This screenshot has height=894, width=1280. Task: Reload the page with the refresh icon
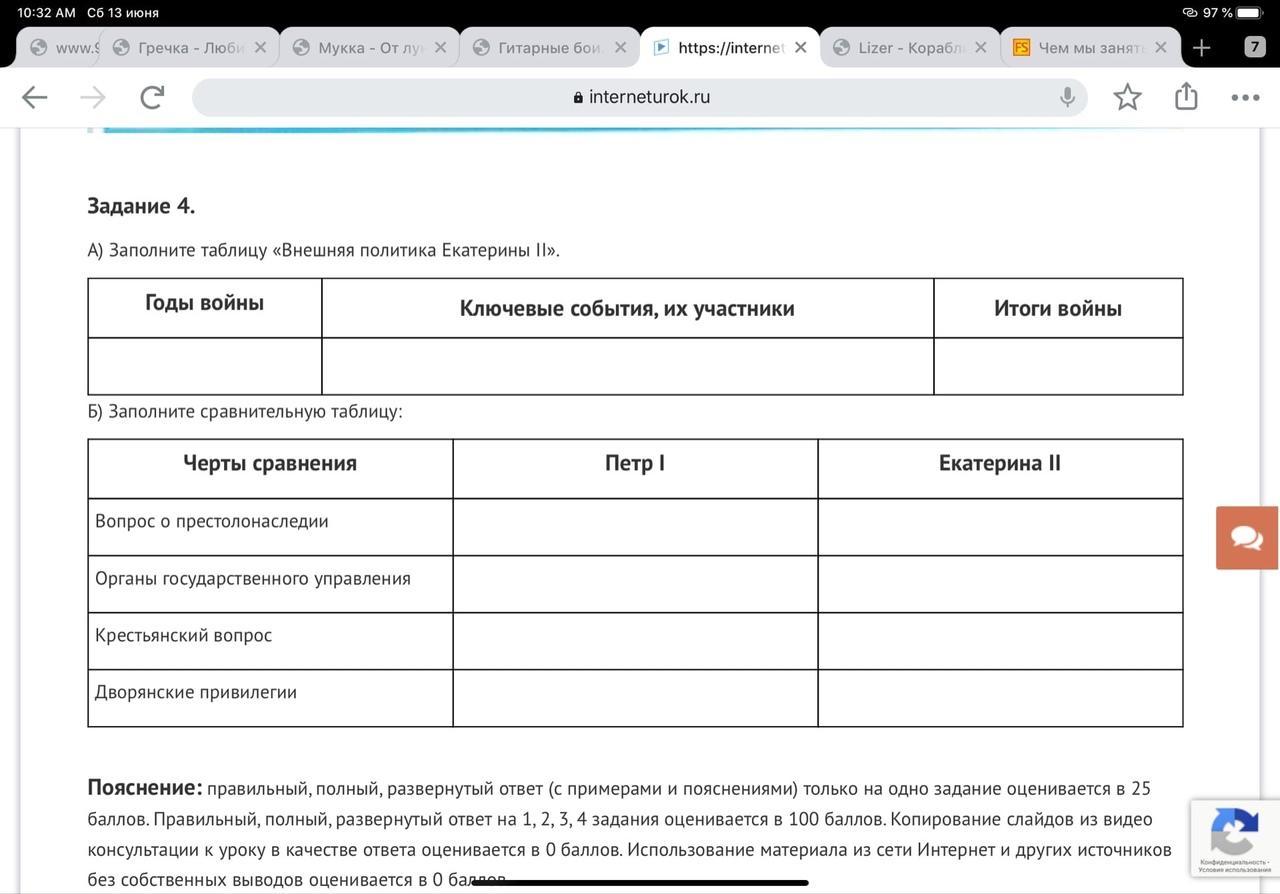click(x=152, y=97)
